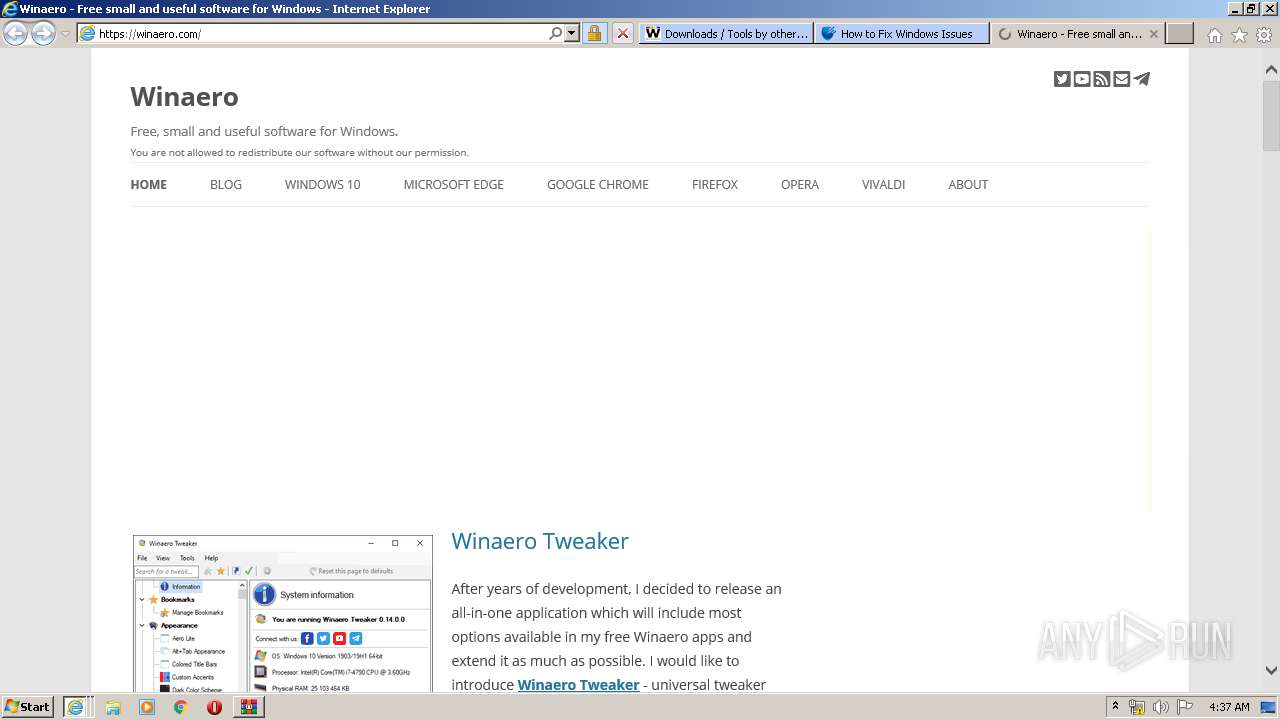Open the GOOGLE CHROME menu item
The height and width of the screenshot is (720, 1280).
coord(598,184)
